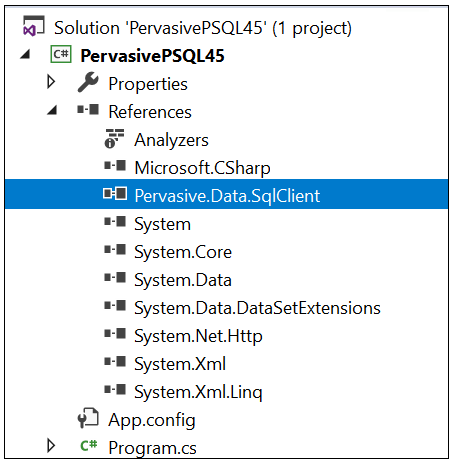Collapse the PervasivePSQL45 project node
This screenshot has width=454, height=465.
pyautogui.click(x=25, y=54)
